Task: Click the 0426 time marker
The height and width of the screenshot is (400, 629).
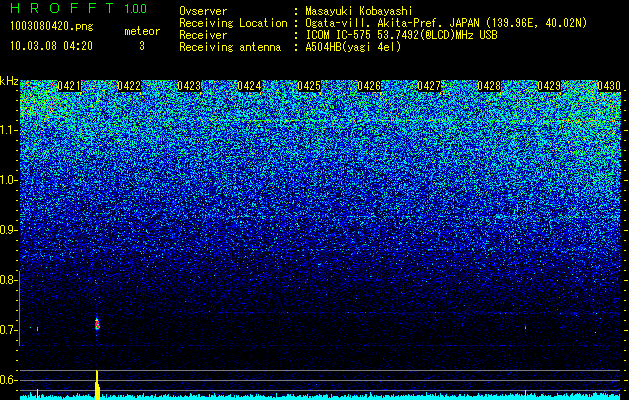Action: pyautogui.click(x=369, y=86)
